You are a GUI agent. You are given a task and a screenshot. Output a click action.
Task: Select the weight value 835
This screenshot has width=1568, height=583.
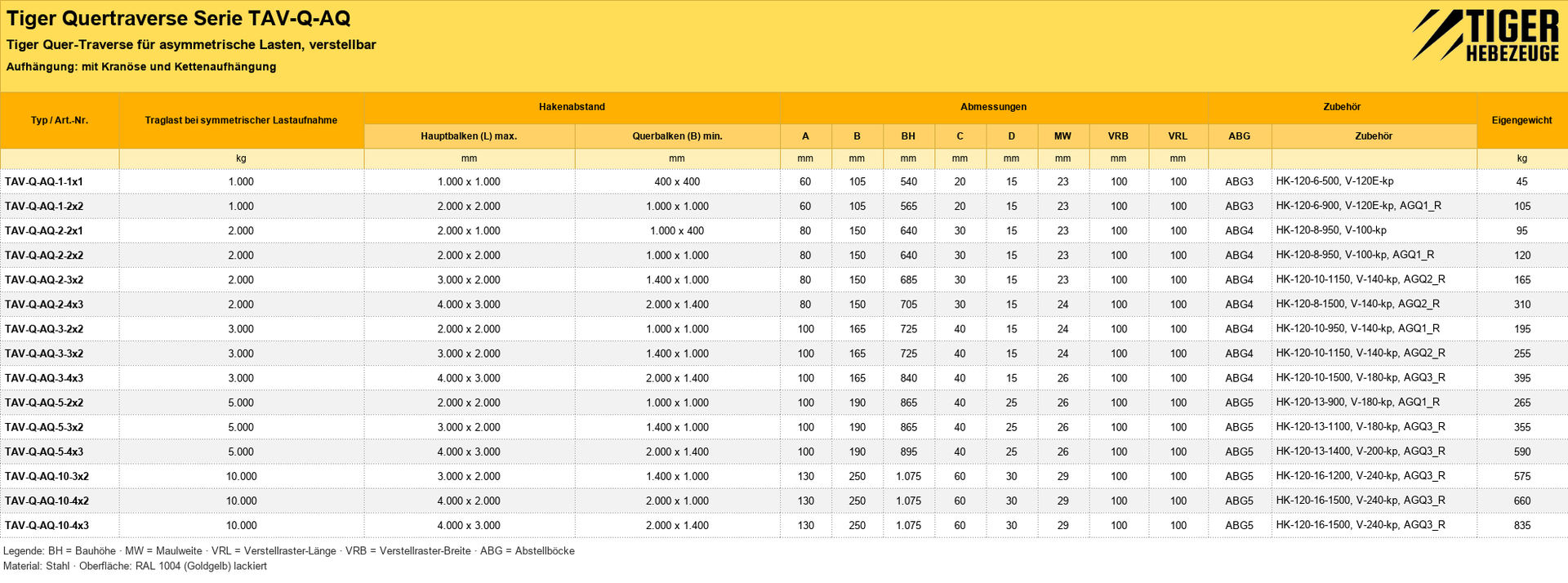click(x=1522, y=526)
